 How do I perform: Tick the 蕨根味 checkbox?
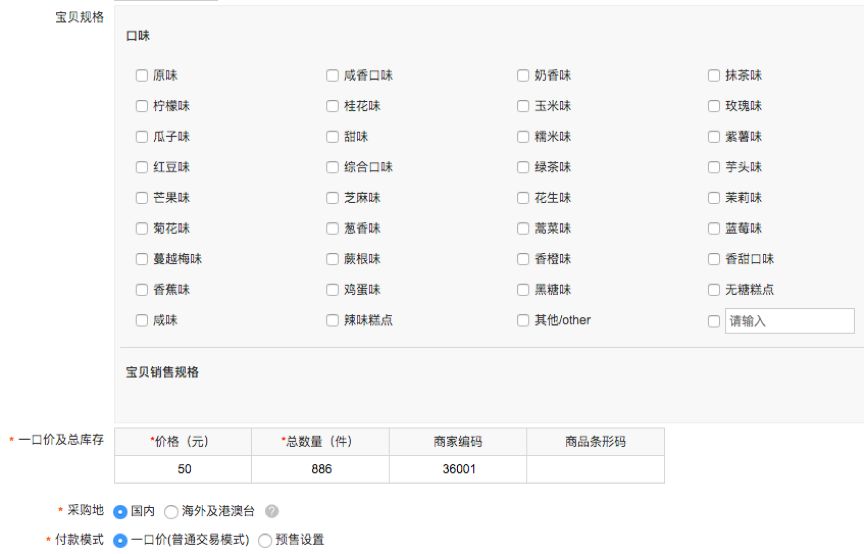(x=332, y=259)
